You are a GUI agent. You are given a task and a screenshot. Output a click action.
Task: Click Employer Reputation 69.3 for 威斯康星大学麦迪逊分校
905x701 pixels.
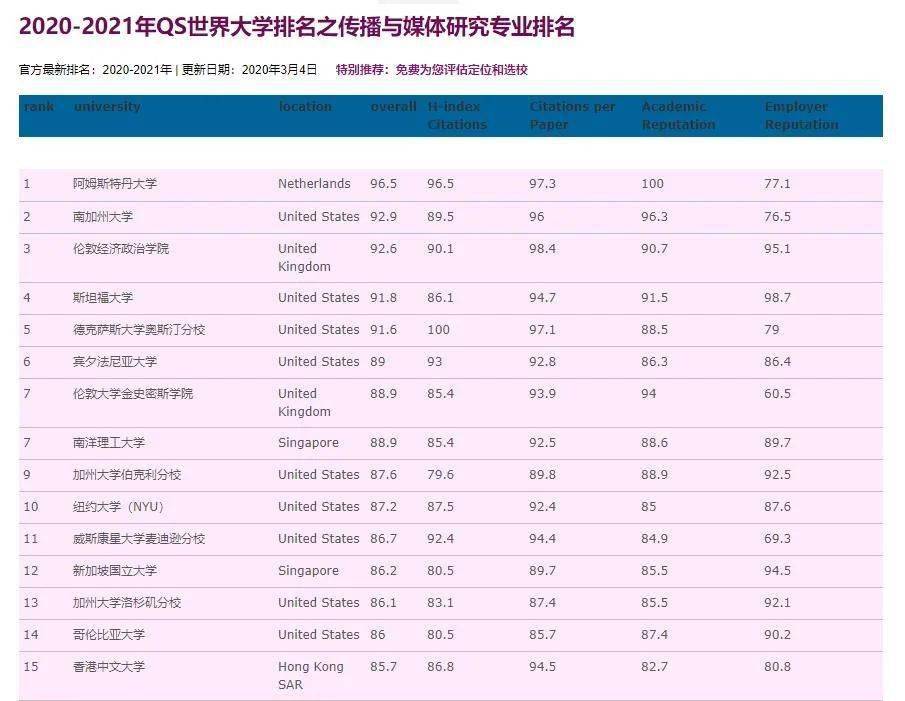pos(777,539)
